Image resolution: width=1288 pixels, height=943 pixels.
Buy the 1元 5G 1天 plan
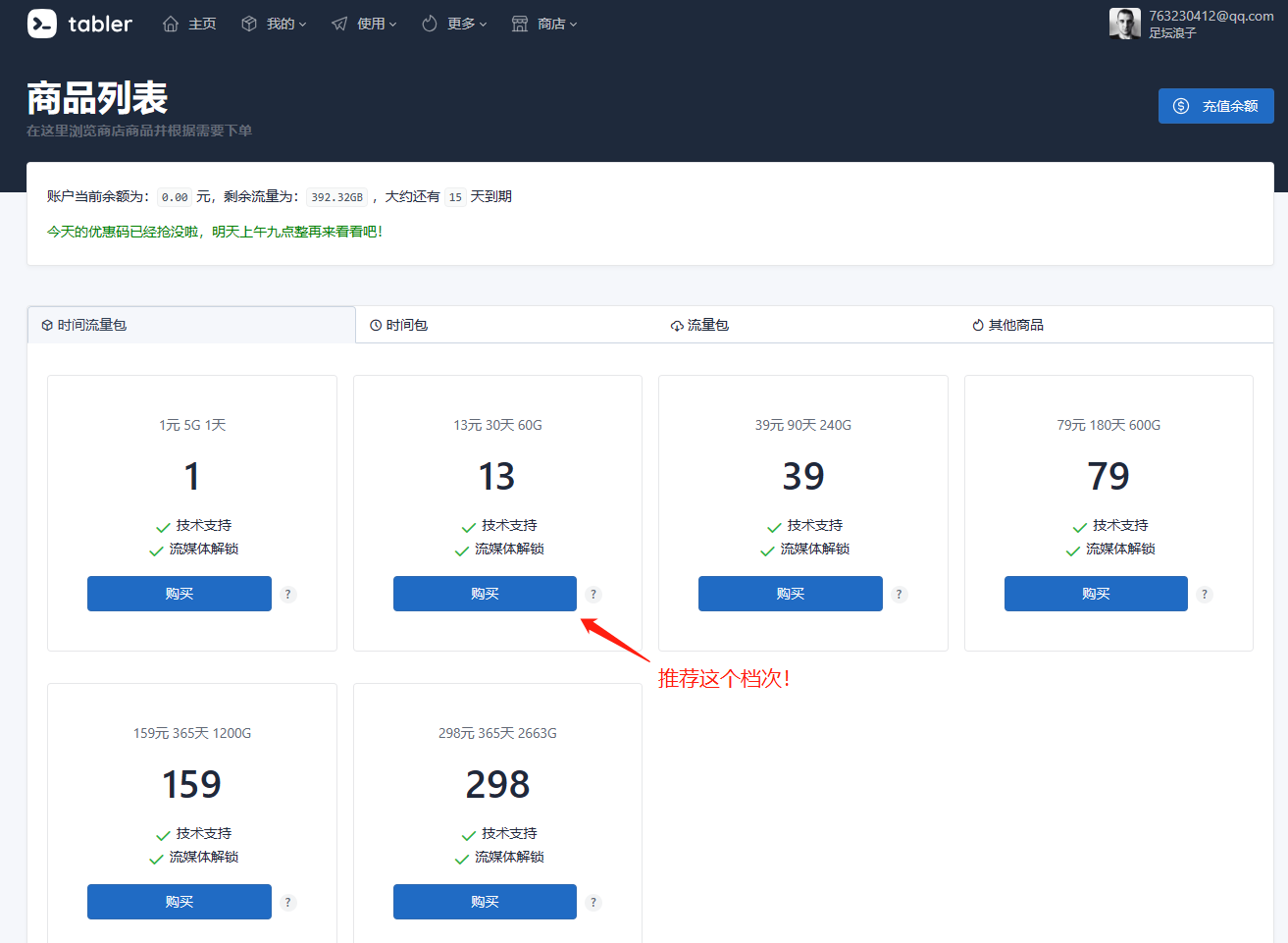click(x=180, y=594)
